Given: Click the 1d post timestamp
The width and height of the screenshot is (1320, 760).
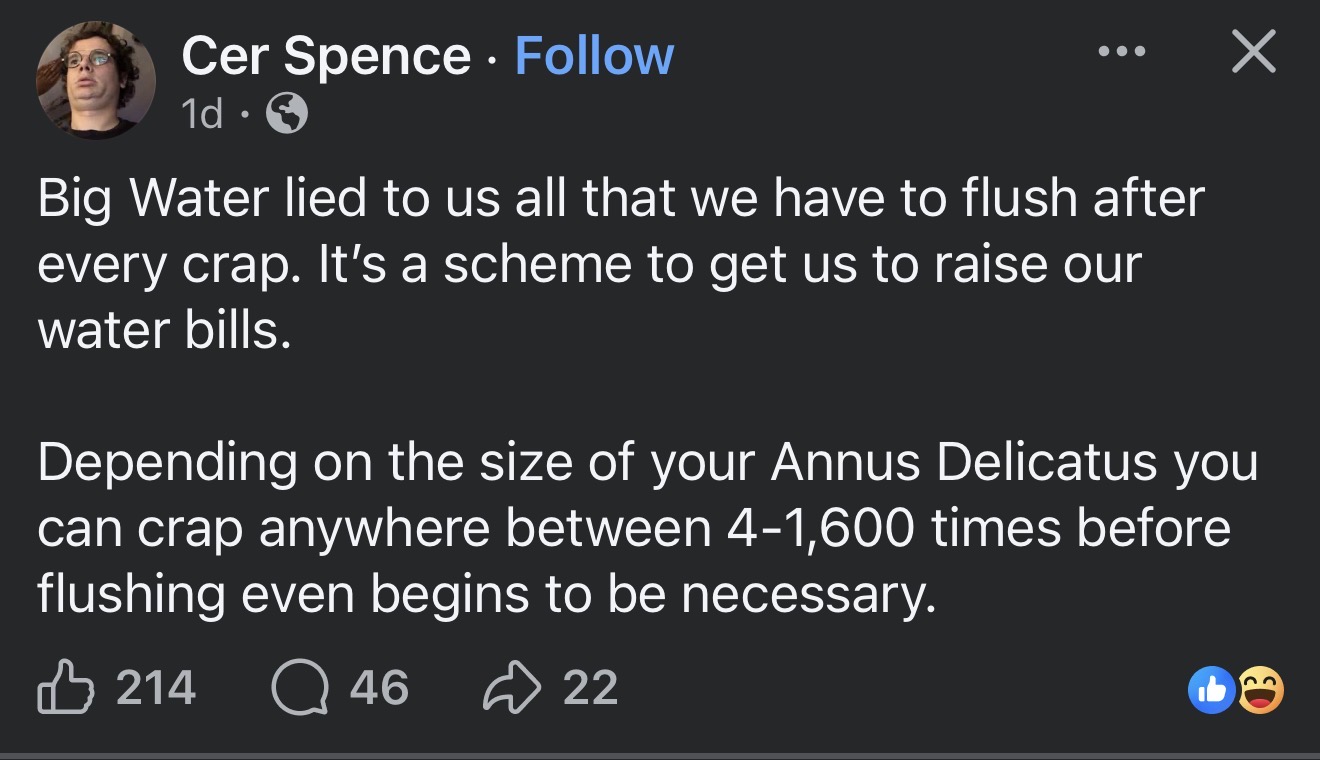Looking at the screenshot, I should point(203,116).
